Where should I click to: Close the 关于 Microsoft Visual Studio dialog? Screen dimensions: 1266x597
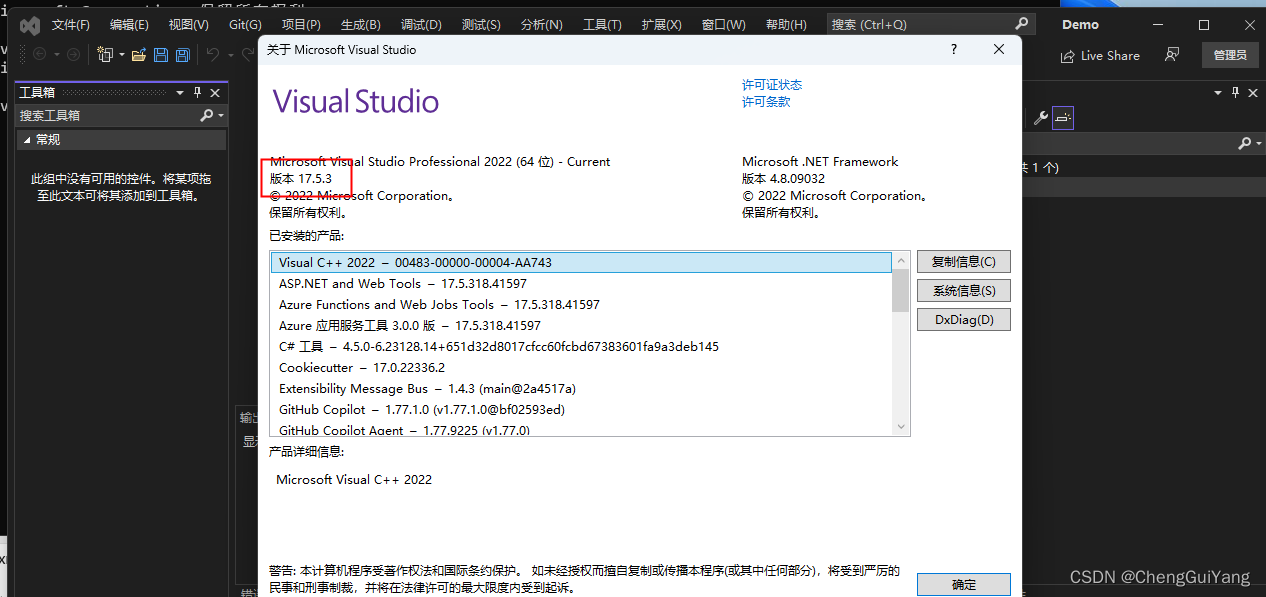pos(998,49)
